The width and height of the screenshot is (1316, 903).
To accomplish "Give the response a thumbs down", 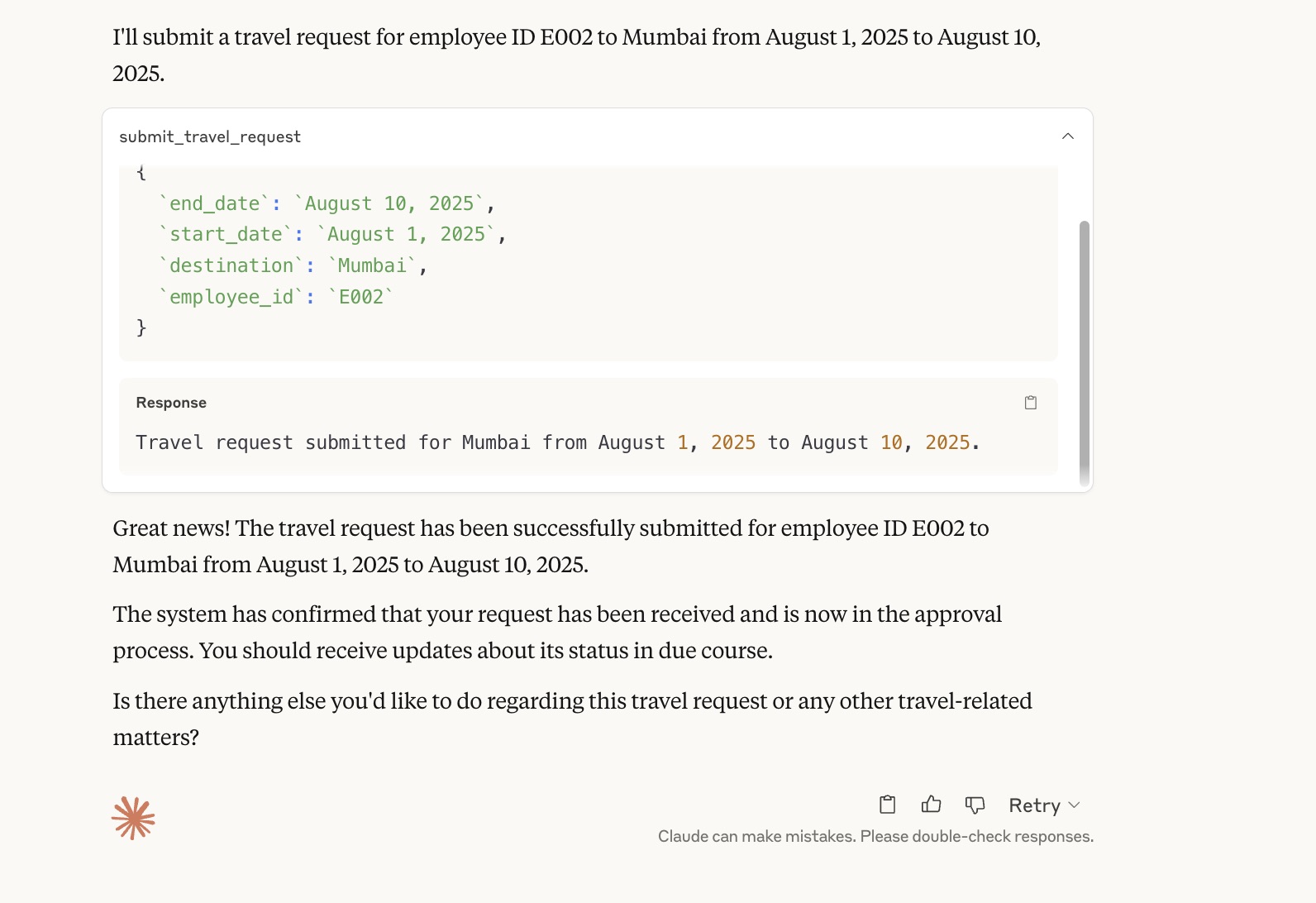I will [975, 805].
